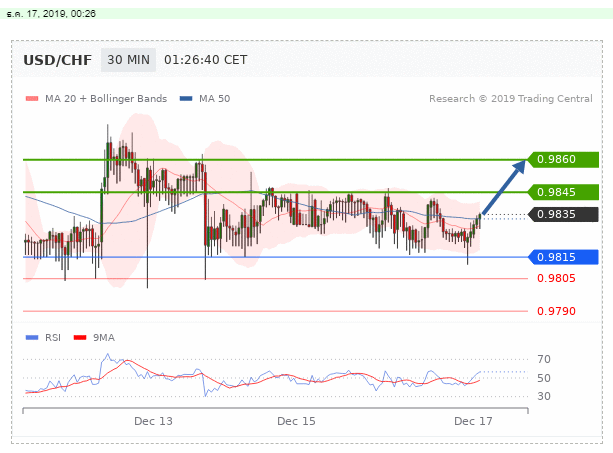
Task: Click the Dec 13 date axis label
Action: tap(153, 421)
